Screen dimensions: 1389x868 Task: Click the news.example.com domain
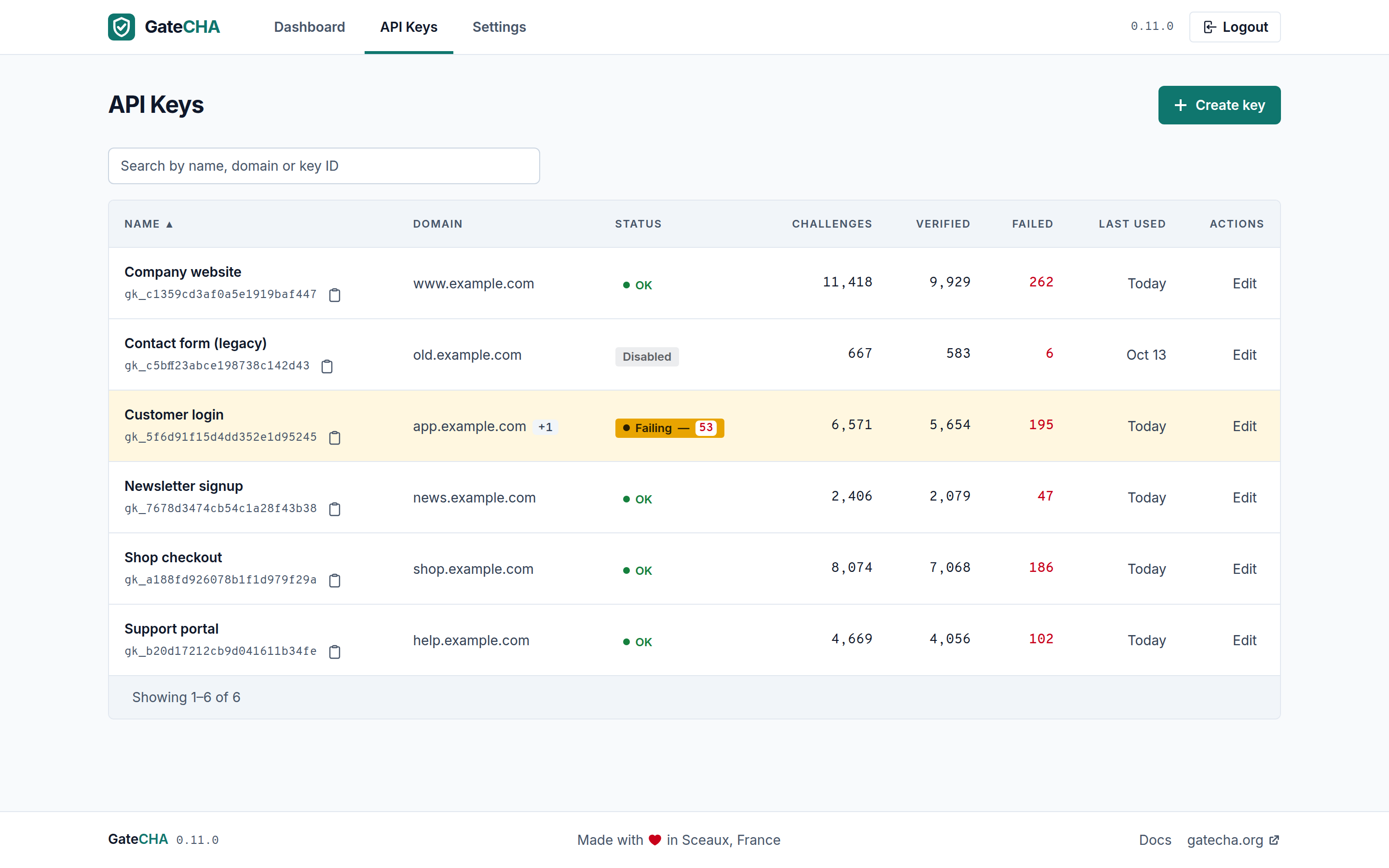[x=474, y=498]
